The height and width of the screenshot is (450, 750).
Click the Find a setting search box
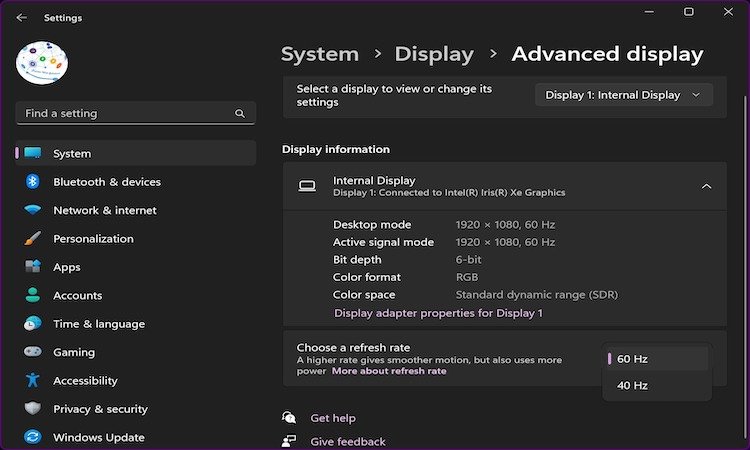(136, 113)
